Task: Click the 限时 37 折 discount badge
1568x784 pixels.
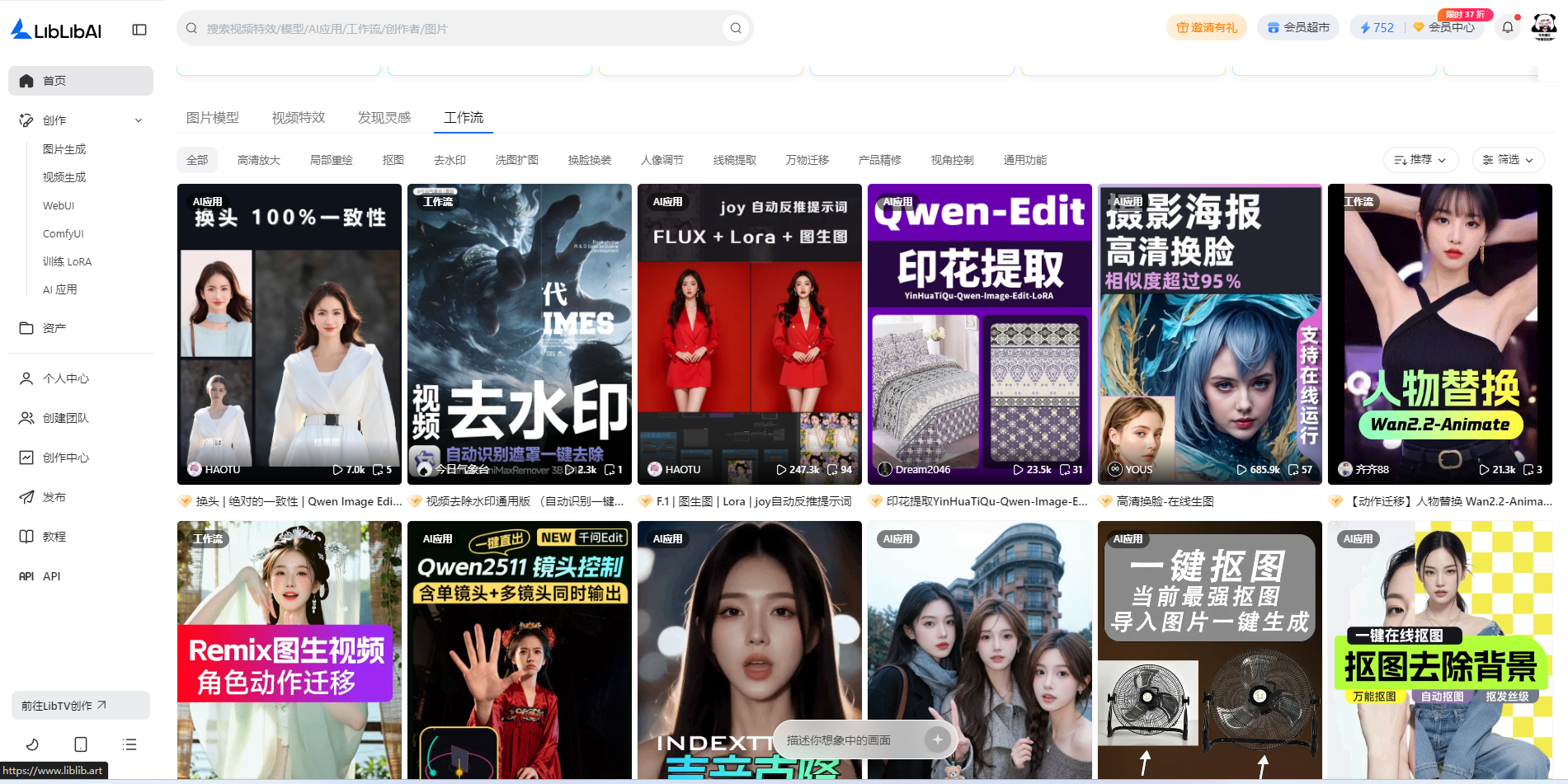Action: click(1465, 14)
